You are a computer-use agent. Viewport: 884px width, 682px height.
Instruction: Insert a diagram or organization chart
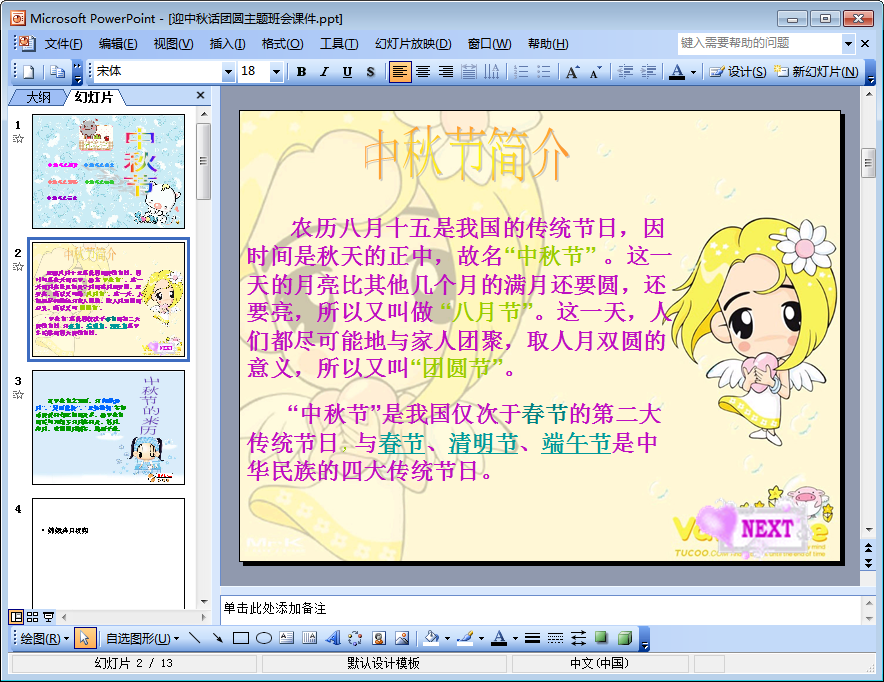click(355, 639)
